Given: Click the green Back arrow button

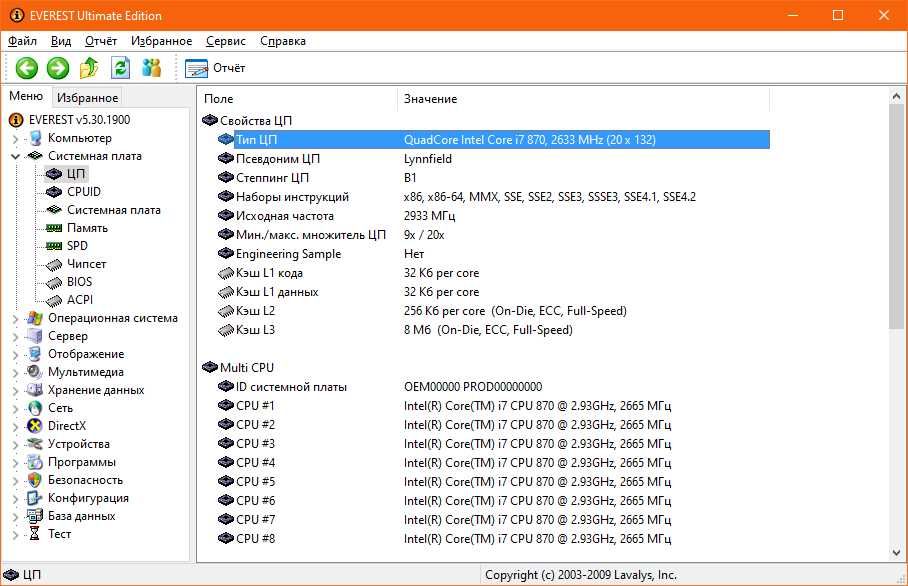Looking at the screenshot, I should point(27,68).
